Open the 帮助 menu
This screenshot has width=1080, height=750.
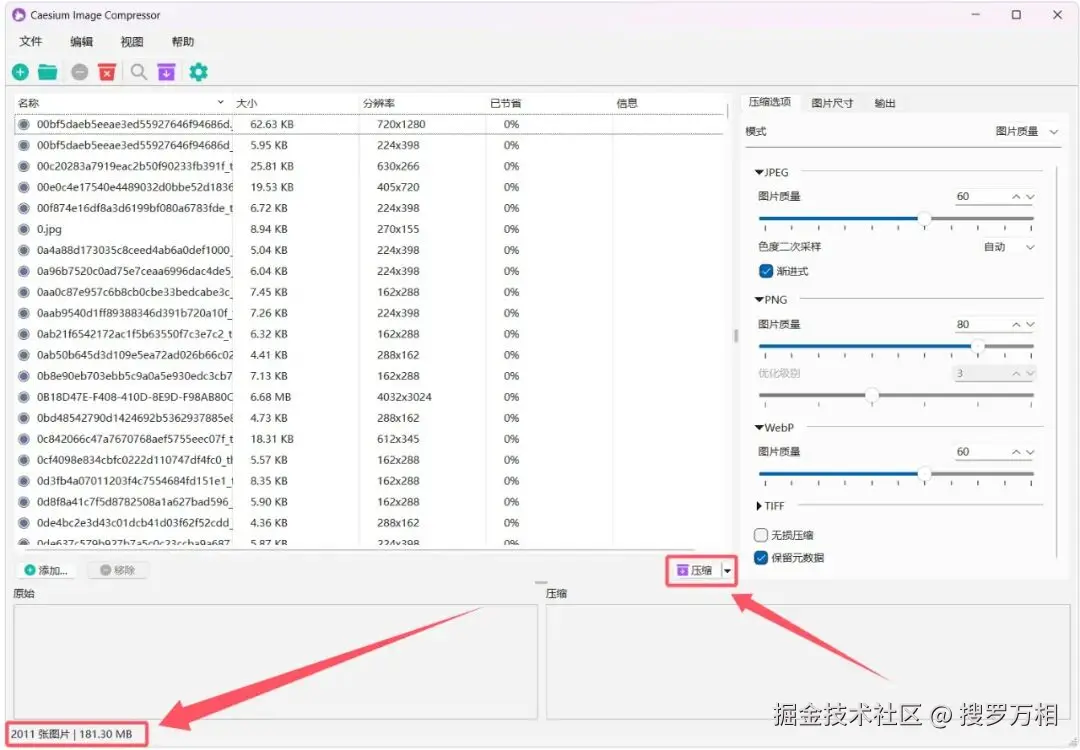coord(183,41)
